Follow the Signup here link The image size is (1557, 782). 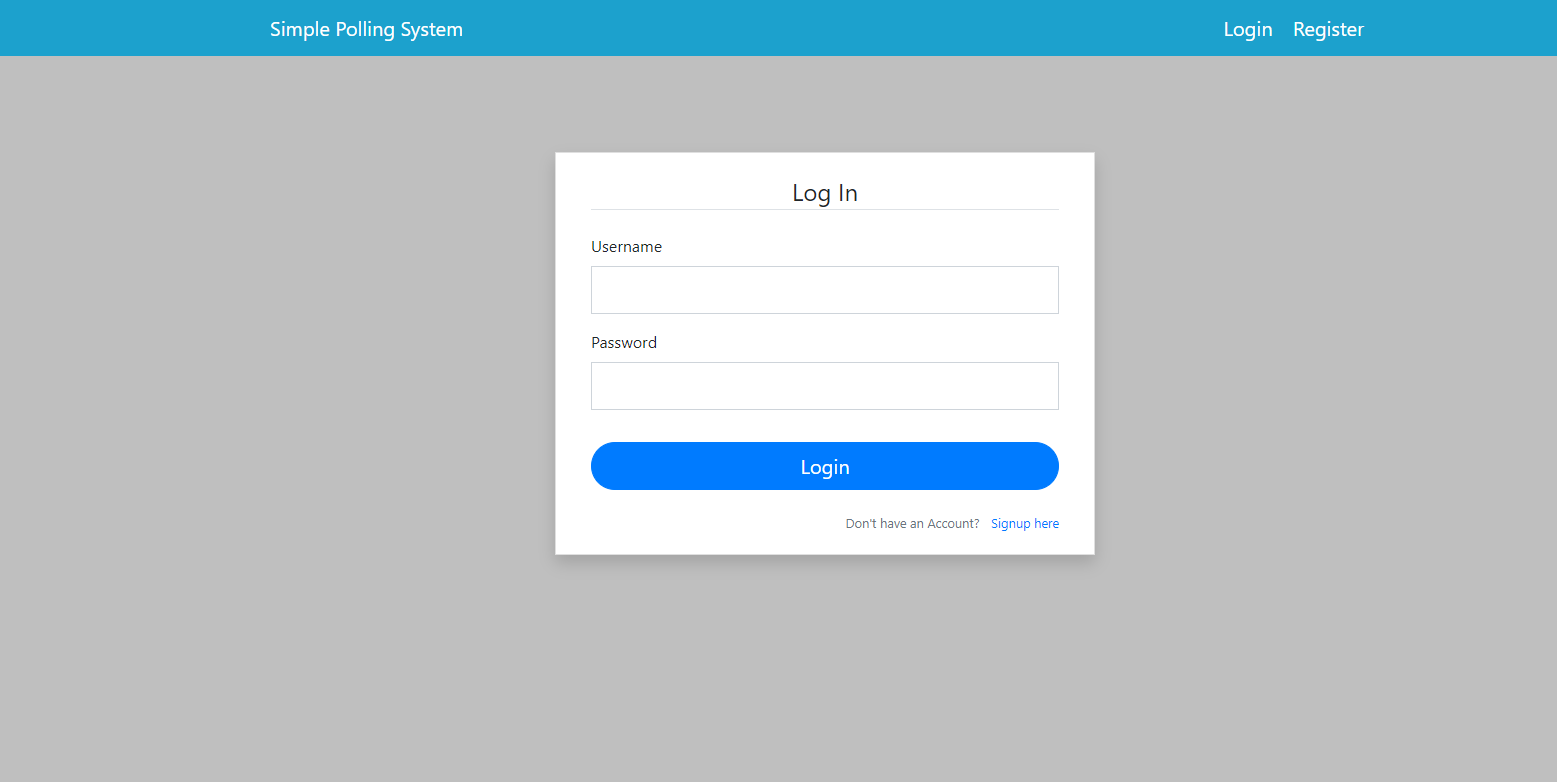[1025, 524]
